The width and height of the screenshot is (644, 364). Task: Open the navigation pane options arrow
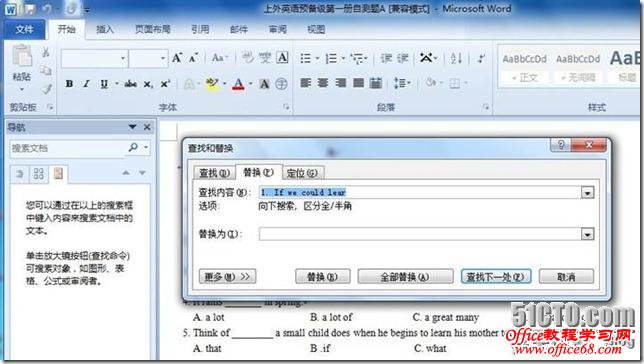coord(132,127)
